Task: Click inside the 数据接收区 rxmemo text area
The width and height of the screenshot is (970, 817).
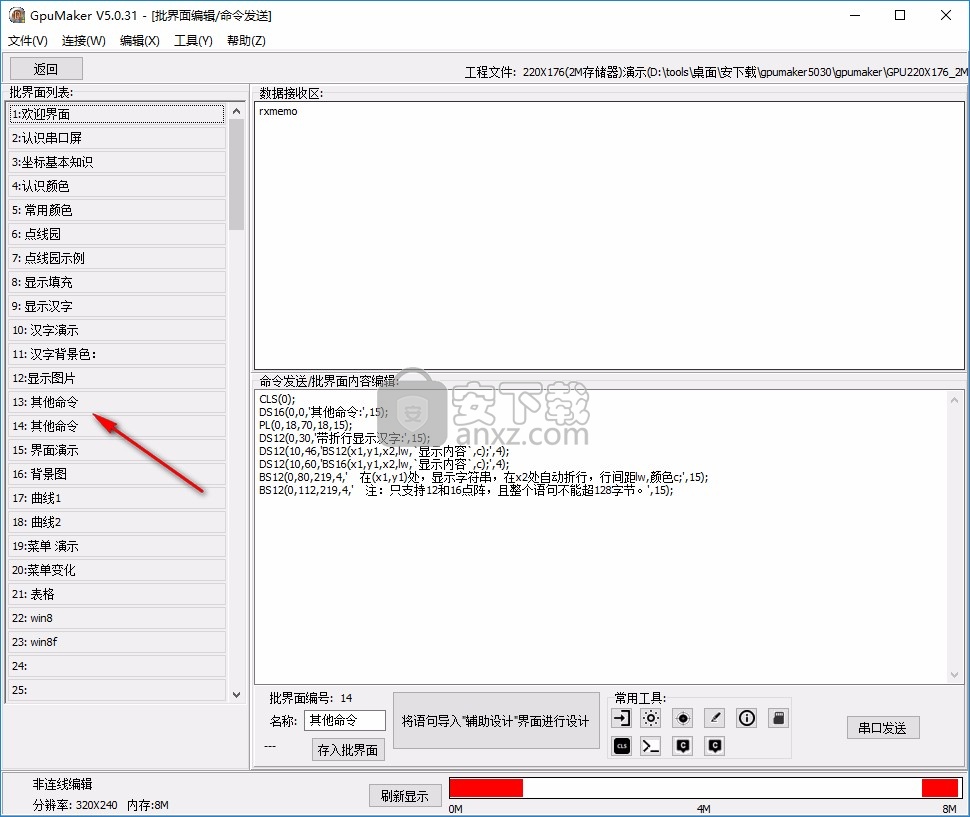Action: click(609, 236)
